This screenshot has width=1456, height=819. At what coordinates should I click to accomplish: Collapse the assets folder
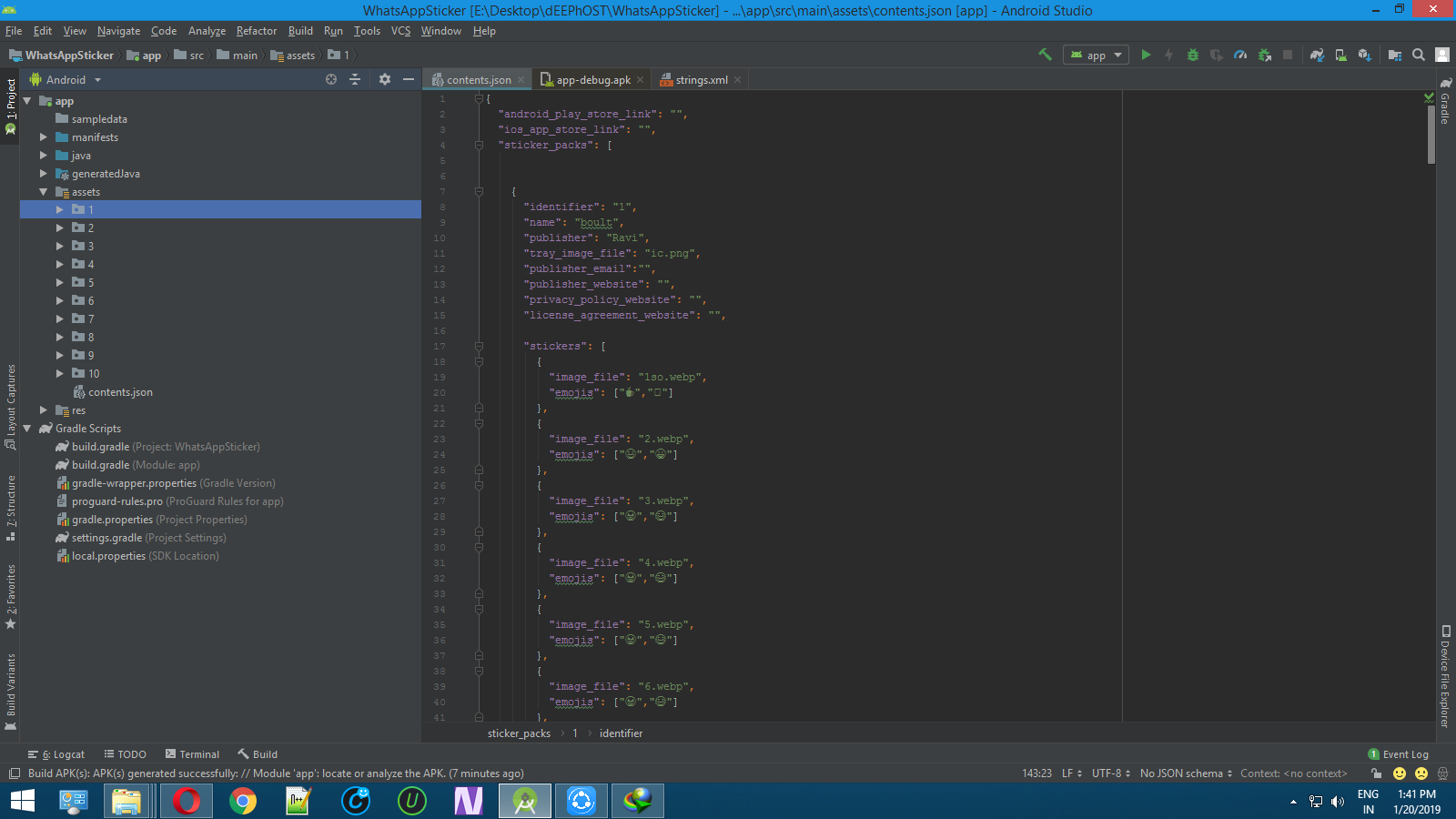pyautogui.click(x=44, y=192)
